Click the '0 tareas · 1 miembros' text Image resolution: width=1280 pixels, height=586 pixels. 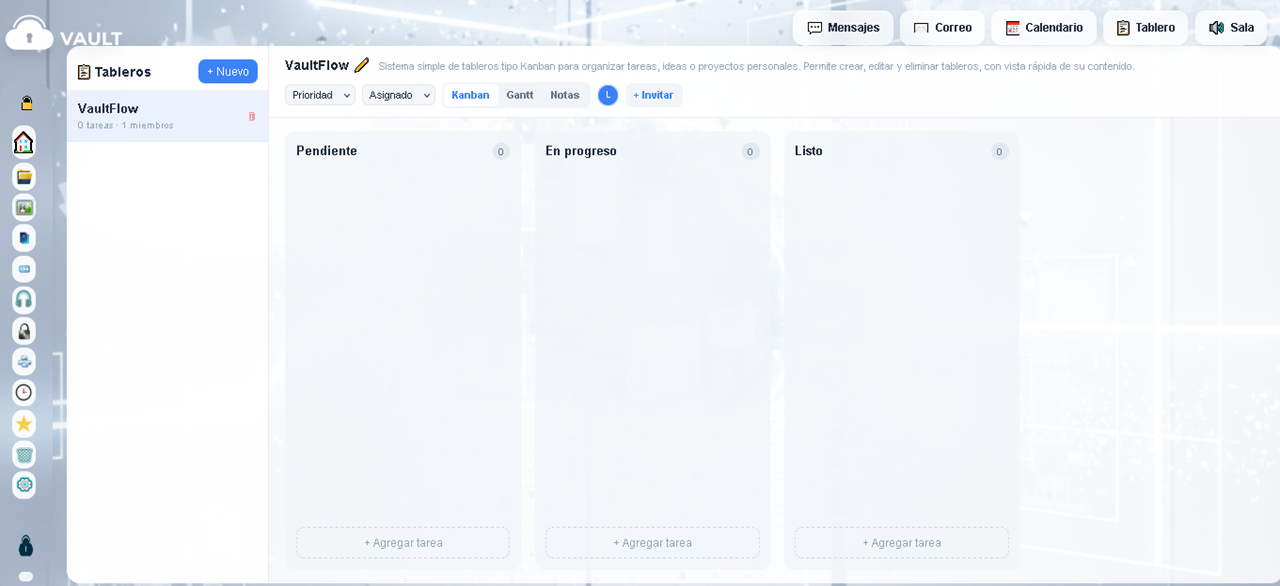point(125,126)
